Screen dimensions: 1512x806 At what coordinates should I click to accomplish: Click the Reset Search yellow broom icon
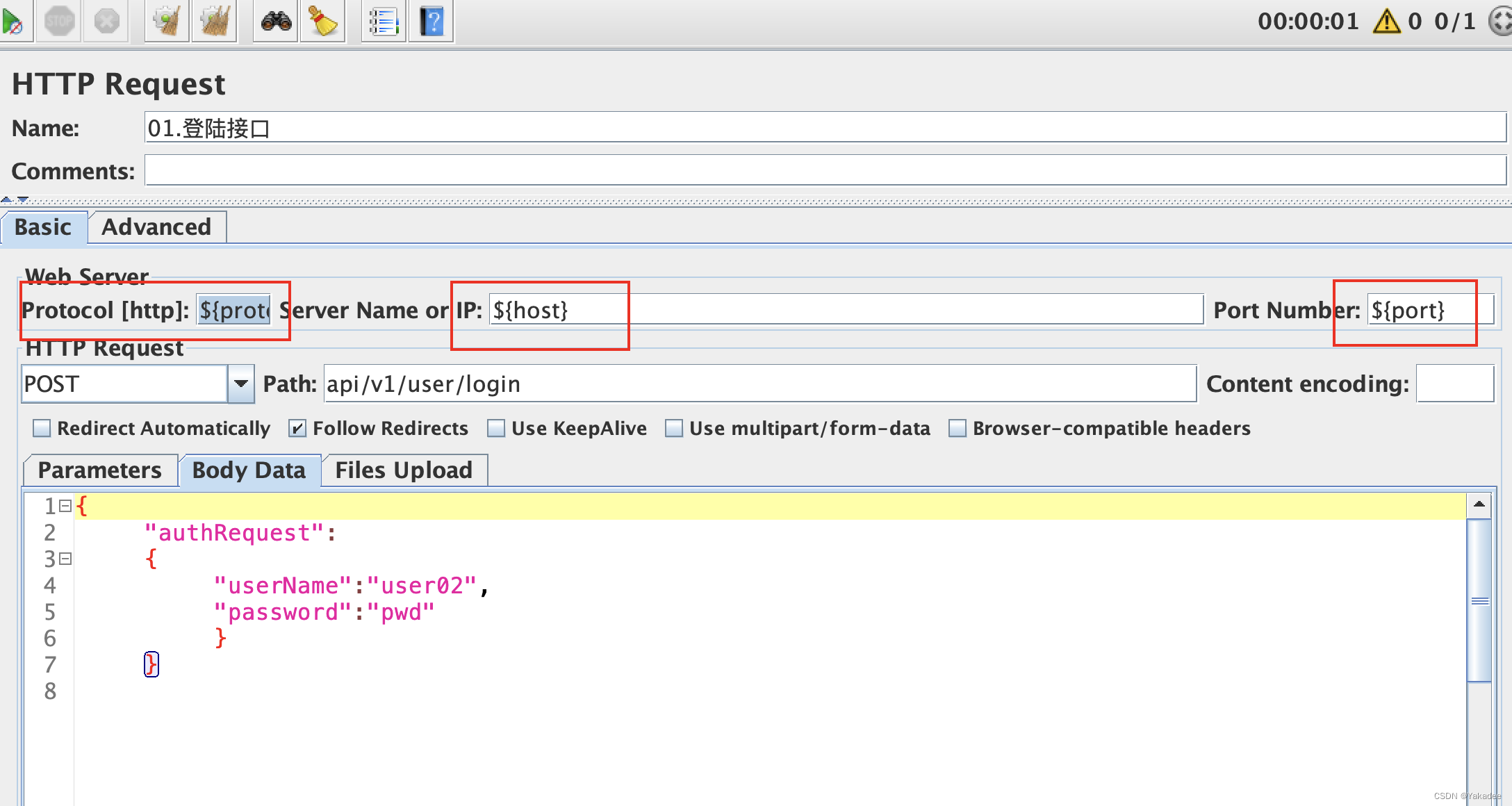[322, 21]
